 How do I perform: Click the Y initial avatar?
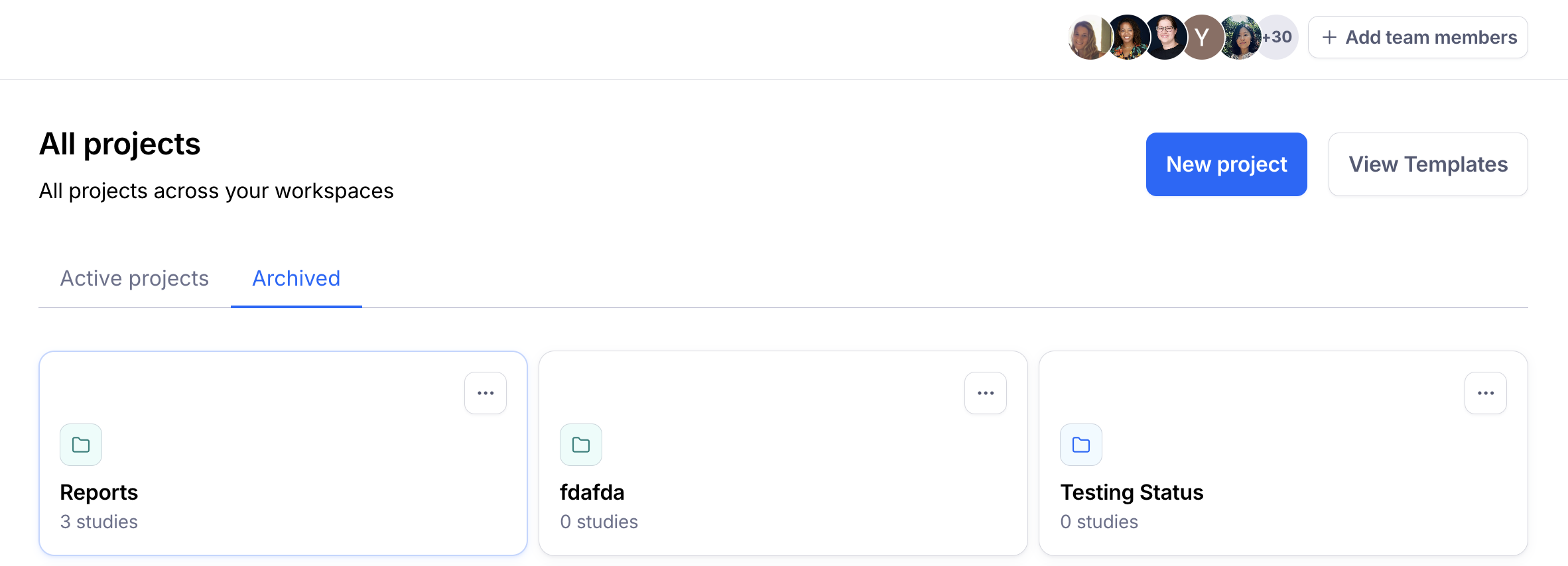tap(1202, 37)
